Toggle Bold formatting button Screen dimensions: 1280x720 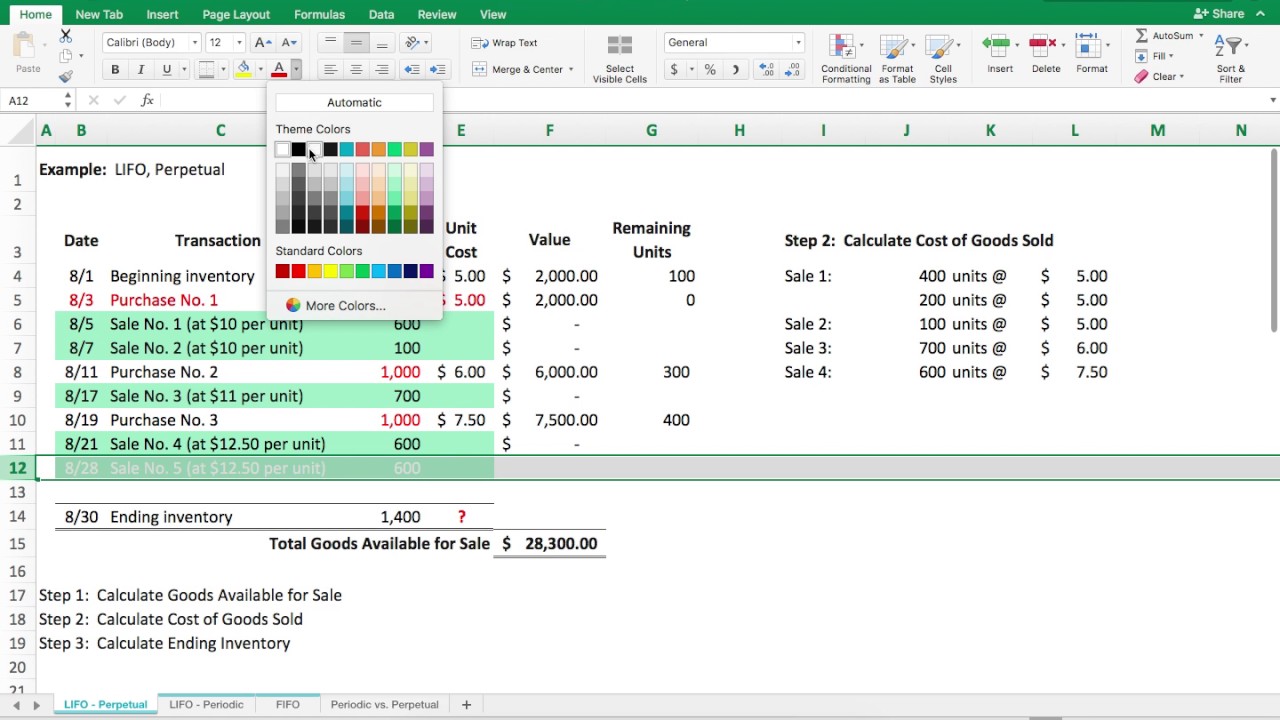(115, 70)
